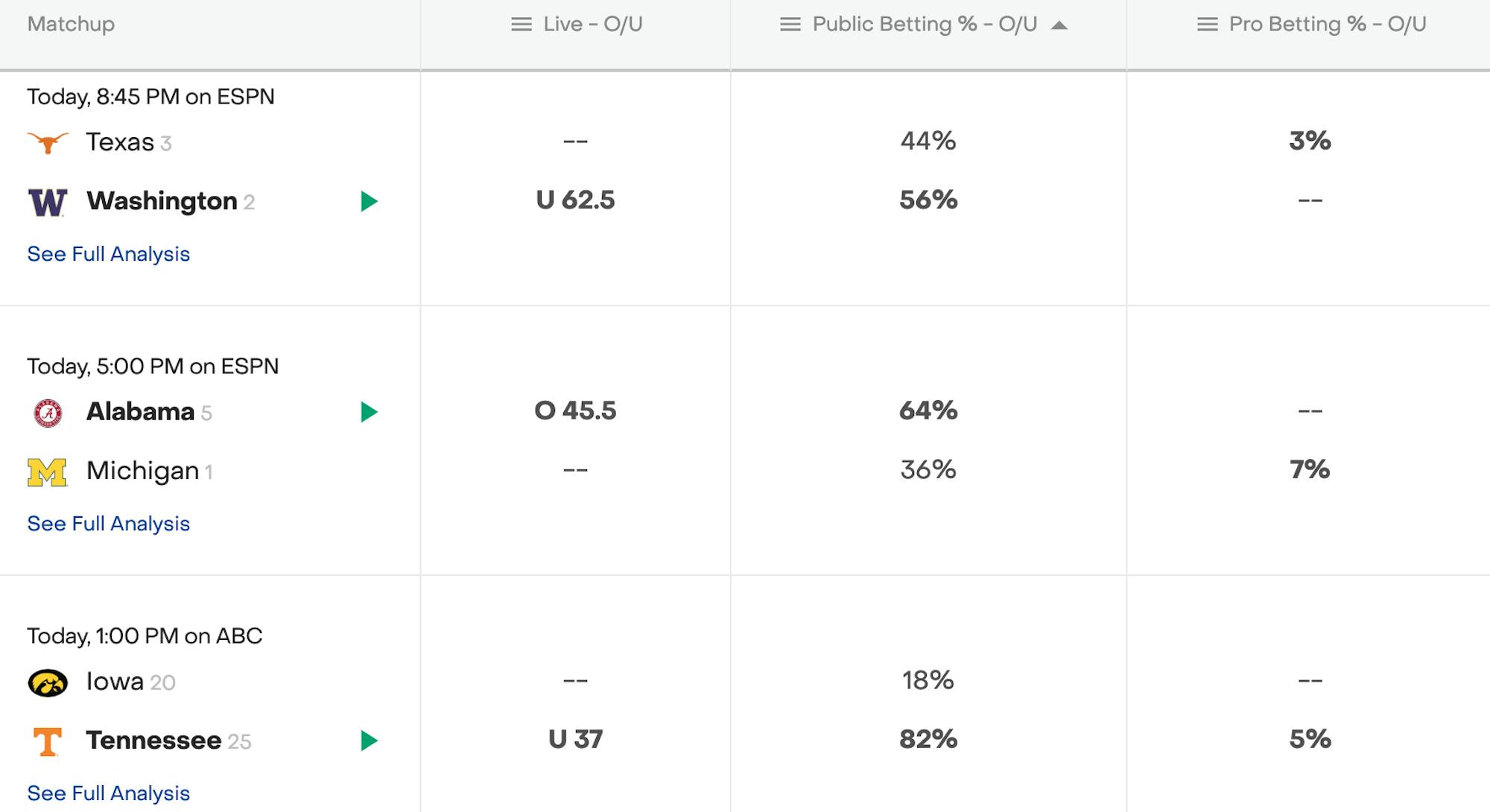Toggle sort arrow on Public Betting column
Image resolution: width=1490 pixels, height=812 pixels.
click(x=1059, y=25)
